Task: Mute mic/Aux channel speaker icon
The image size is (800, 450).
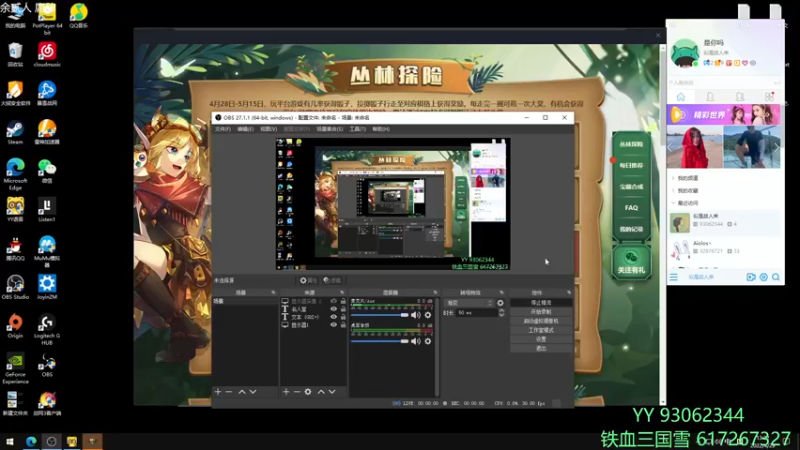Action: [x=416, y=315]
